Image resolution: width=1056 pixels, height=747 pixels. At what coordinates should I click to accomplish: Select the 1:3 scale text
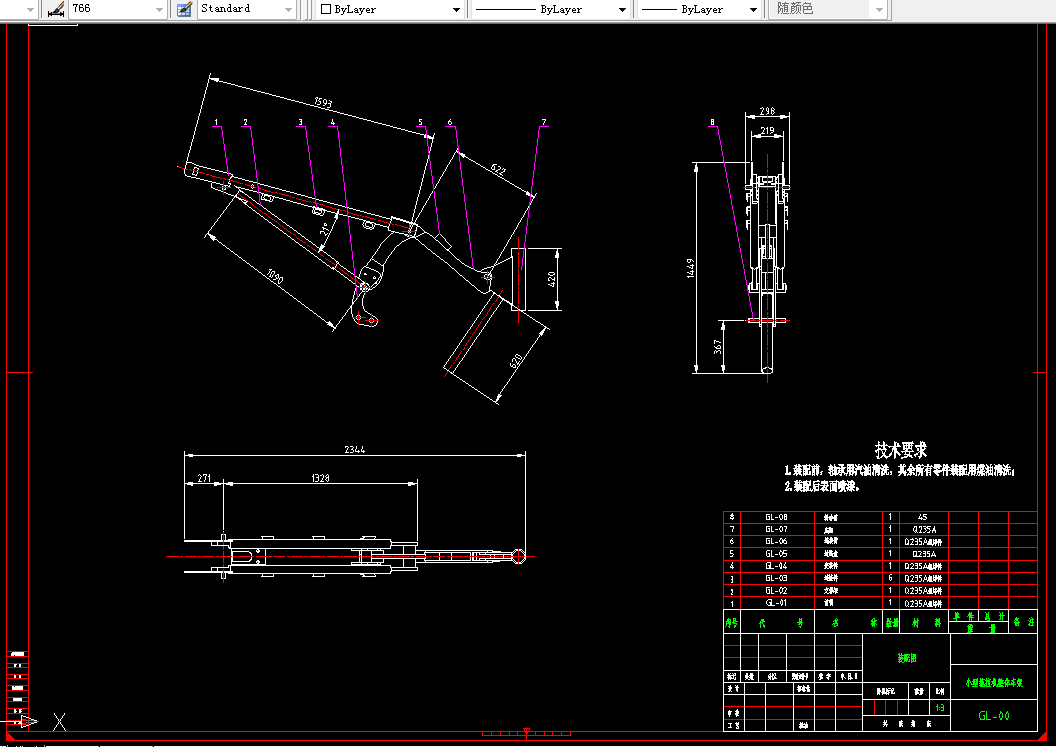(940, 708)
